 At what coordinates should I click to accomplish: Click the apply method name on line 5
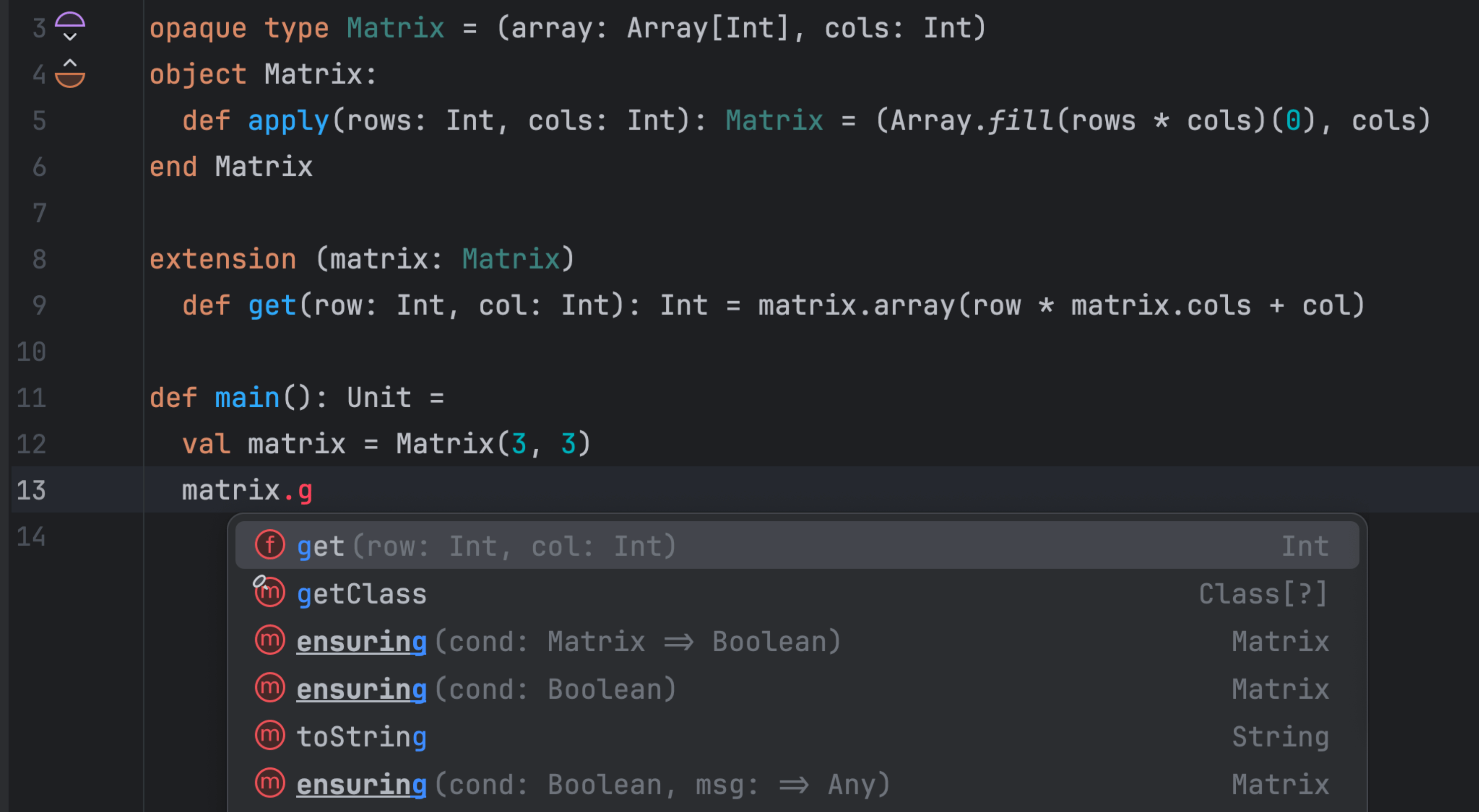(288, 120)
